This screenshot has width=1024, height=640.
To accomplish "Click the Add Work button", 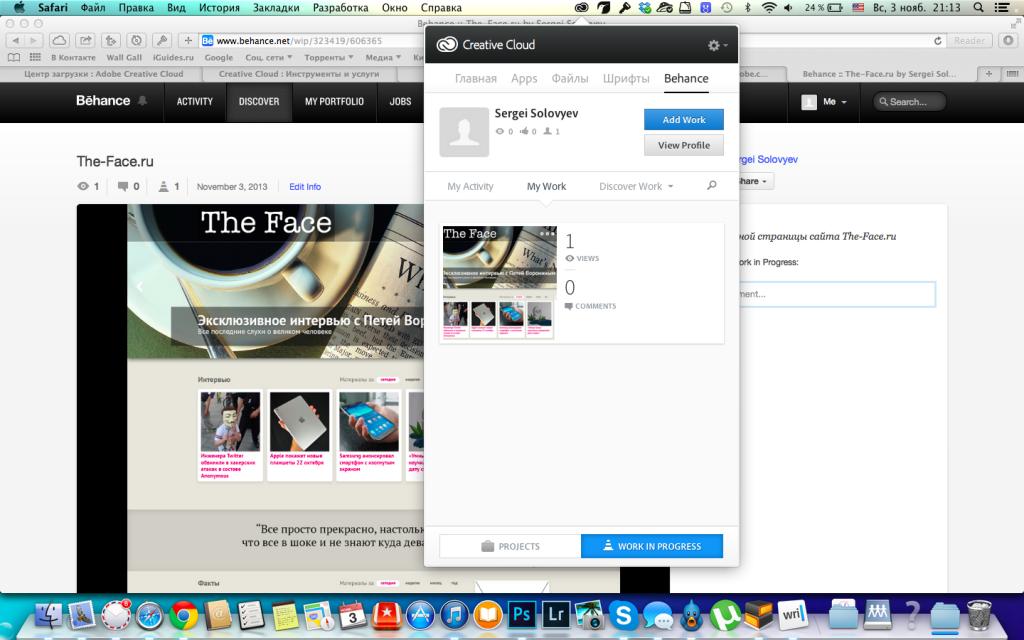I will click(x=684, y=120).
